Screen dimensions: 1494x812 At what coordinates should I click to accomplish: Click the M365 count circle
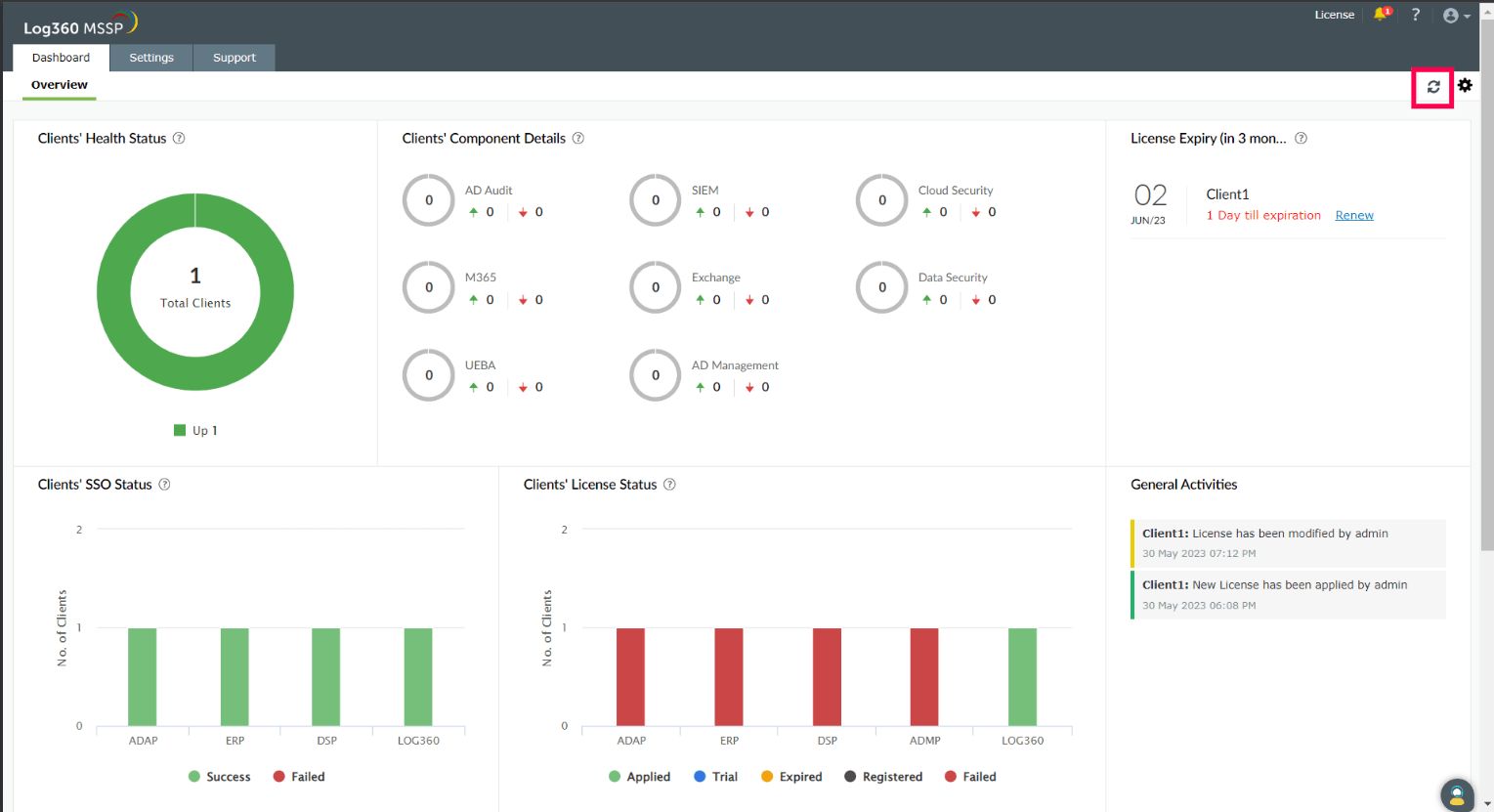429,287
